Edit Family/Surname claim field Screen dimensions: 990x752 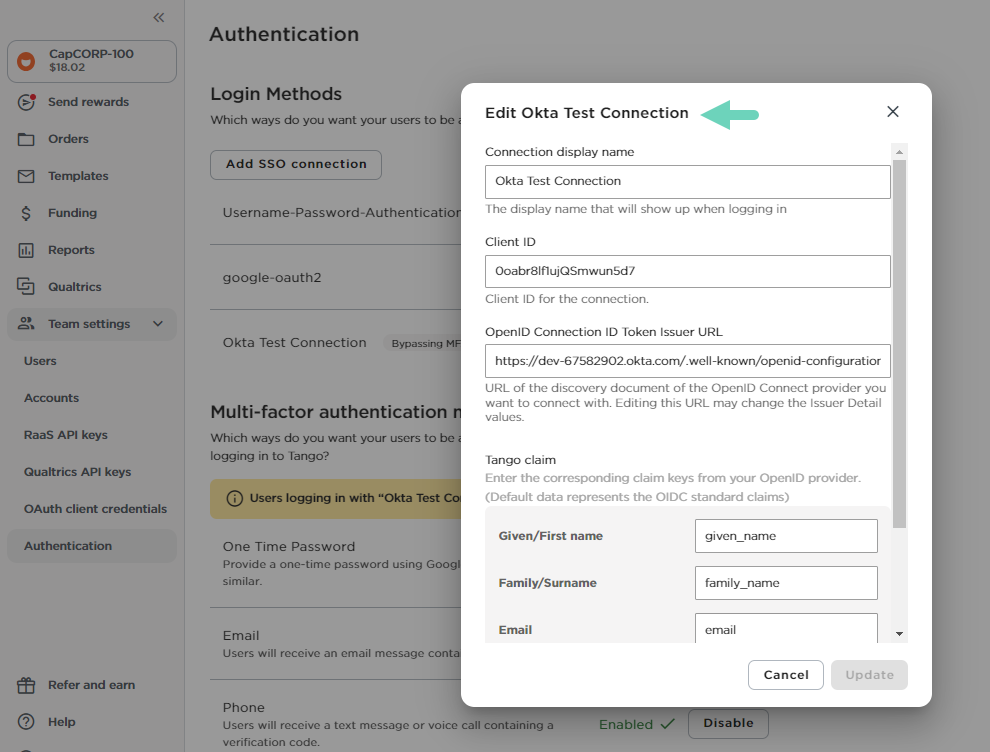coord(786,583)
